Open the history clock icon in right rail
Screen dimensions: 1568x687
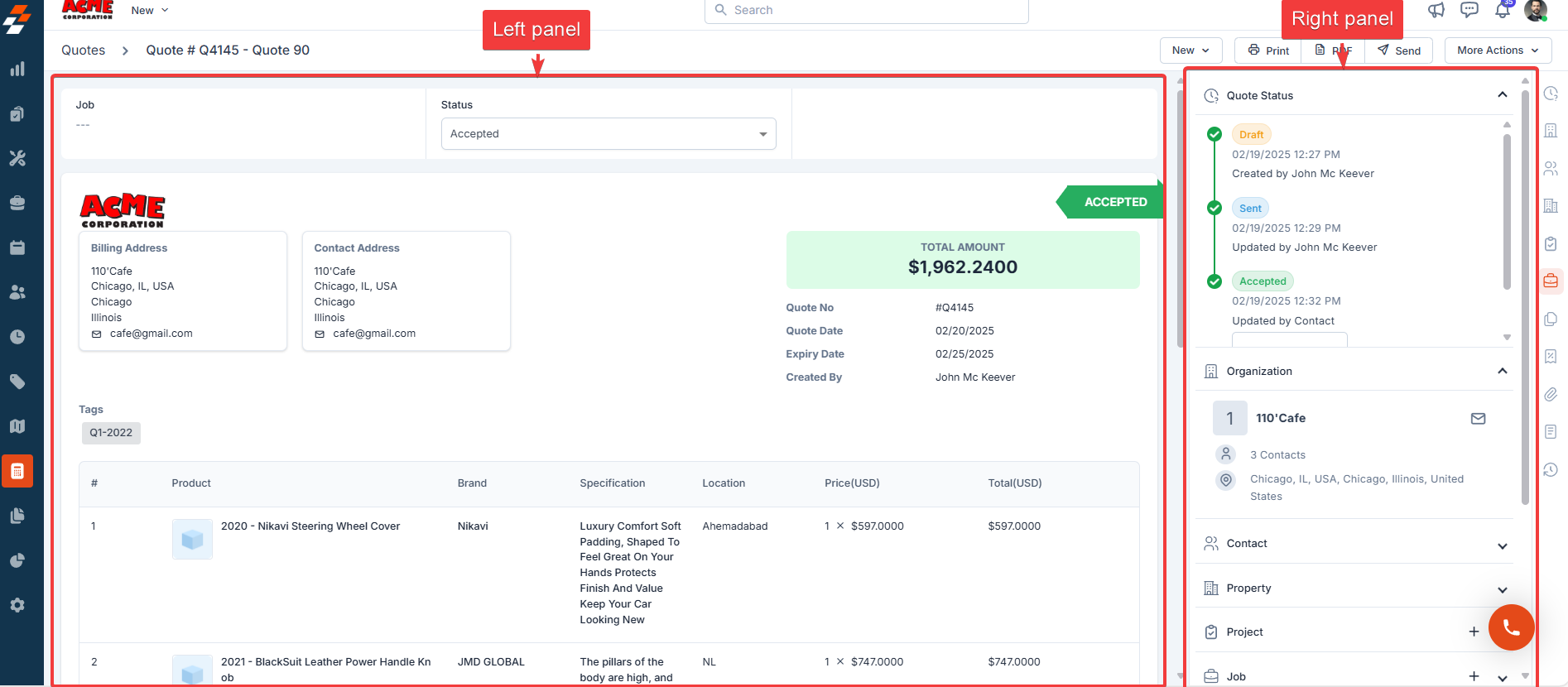(1551, 469)
